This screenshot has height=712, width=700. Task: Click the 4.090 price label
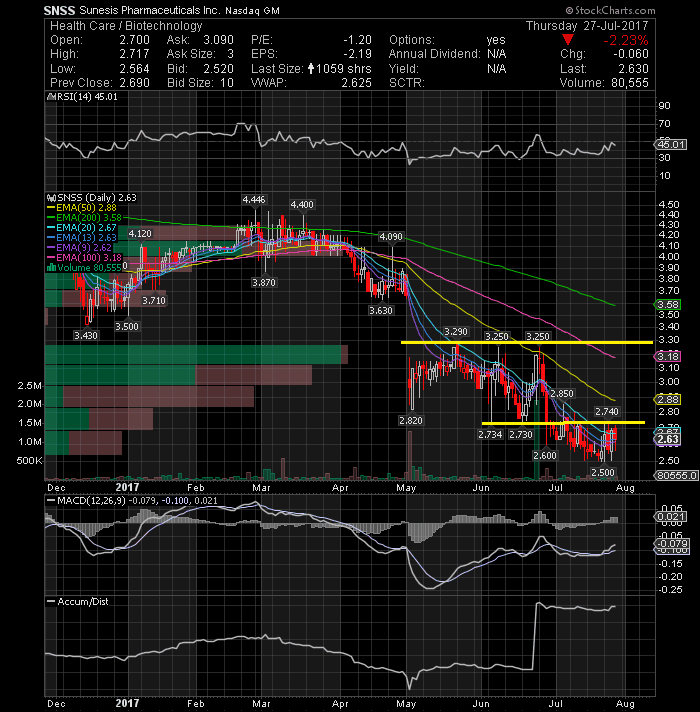coord(391,237)
